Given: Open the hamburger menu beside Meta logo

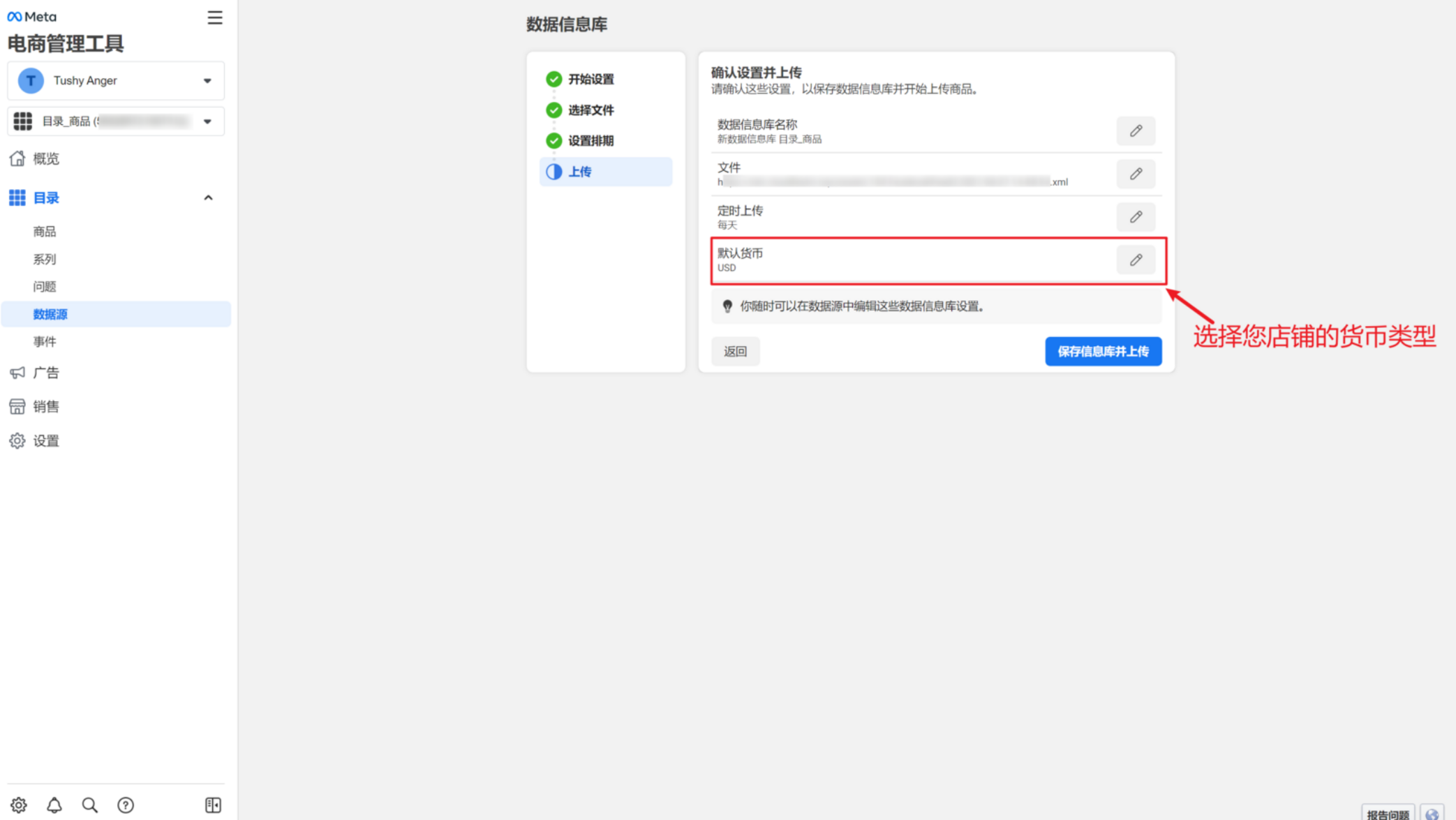Looking at the screenshot, I should [x=214, y=17].
